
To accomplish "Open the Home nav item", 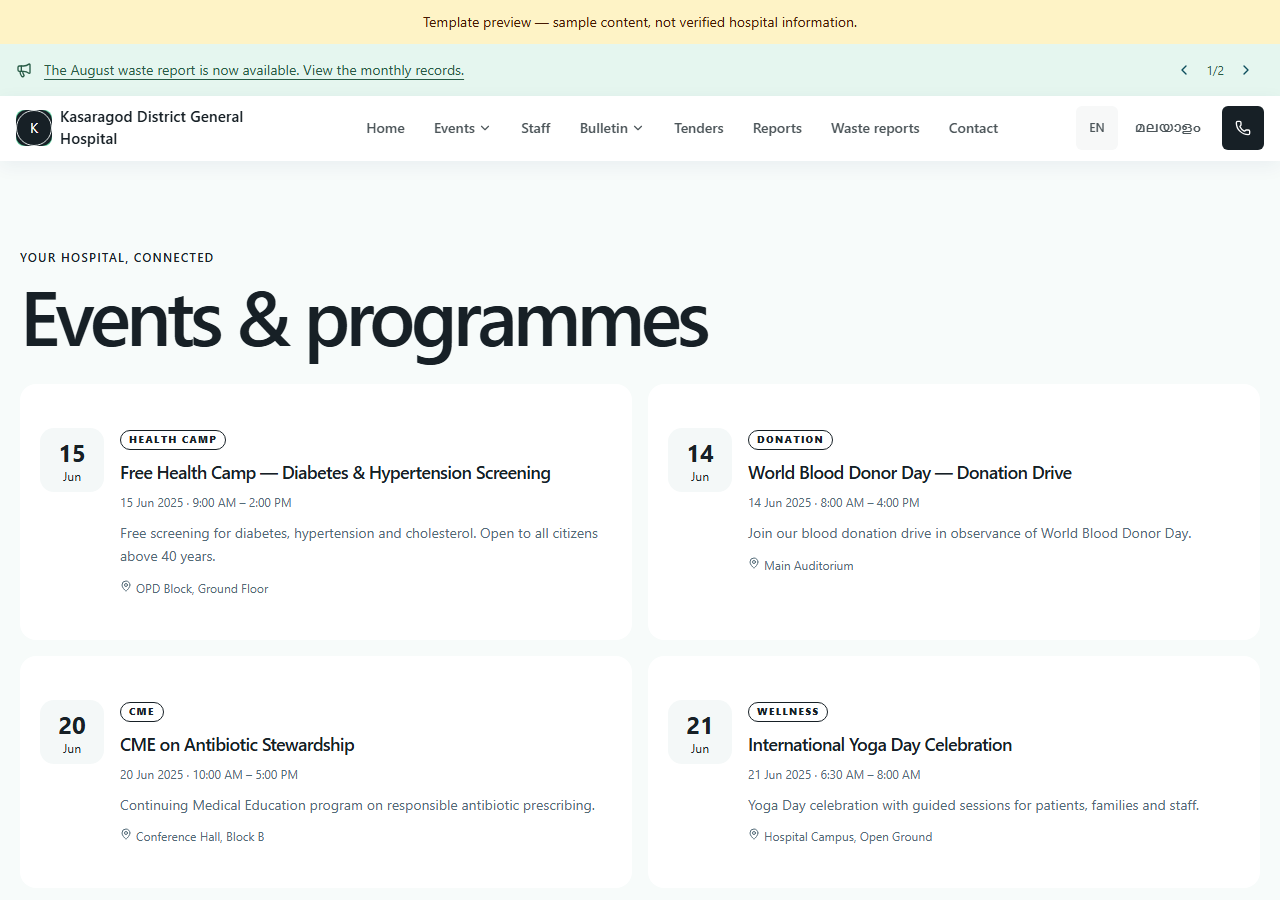I will (385, 128).
